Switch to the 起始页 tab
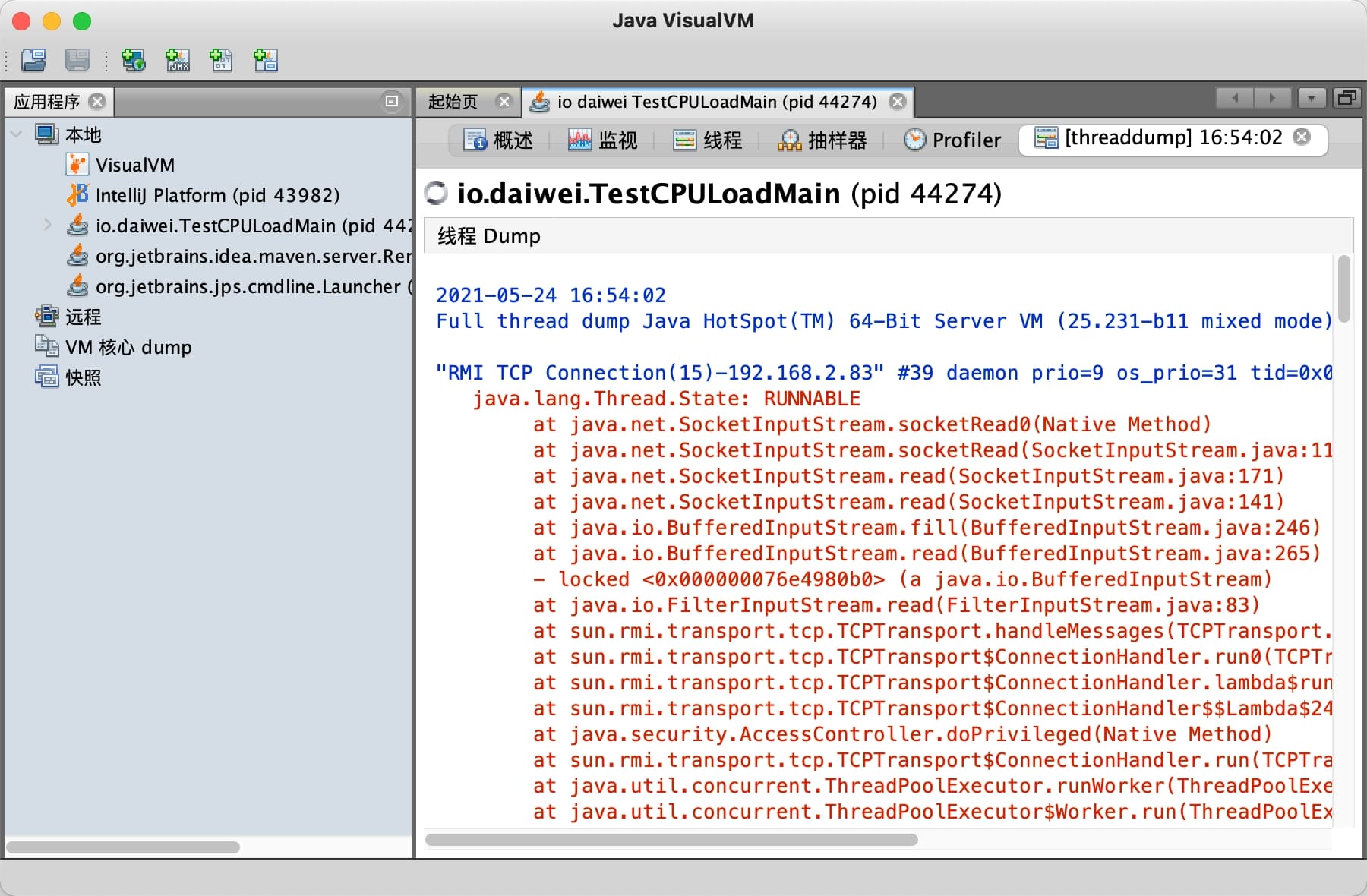 (453, 102)
